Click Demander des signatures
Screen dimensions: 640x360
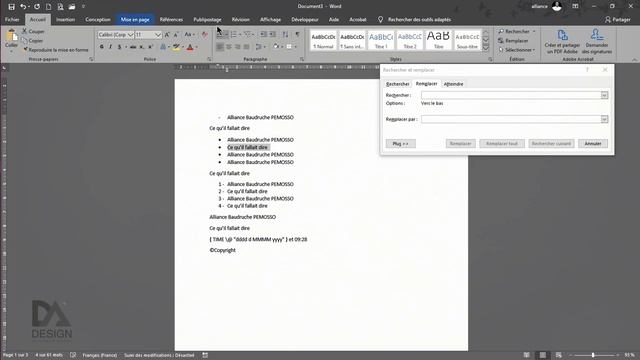[x=597, y=41]
